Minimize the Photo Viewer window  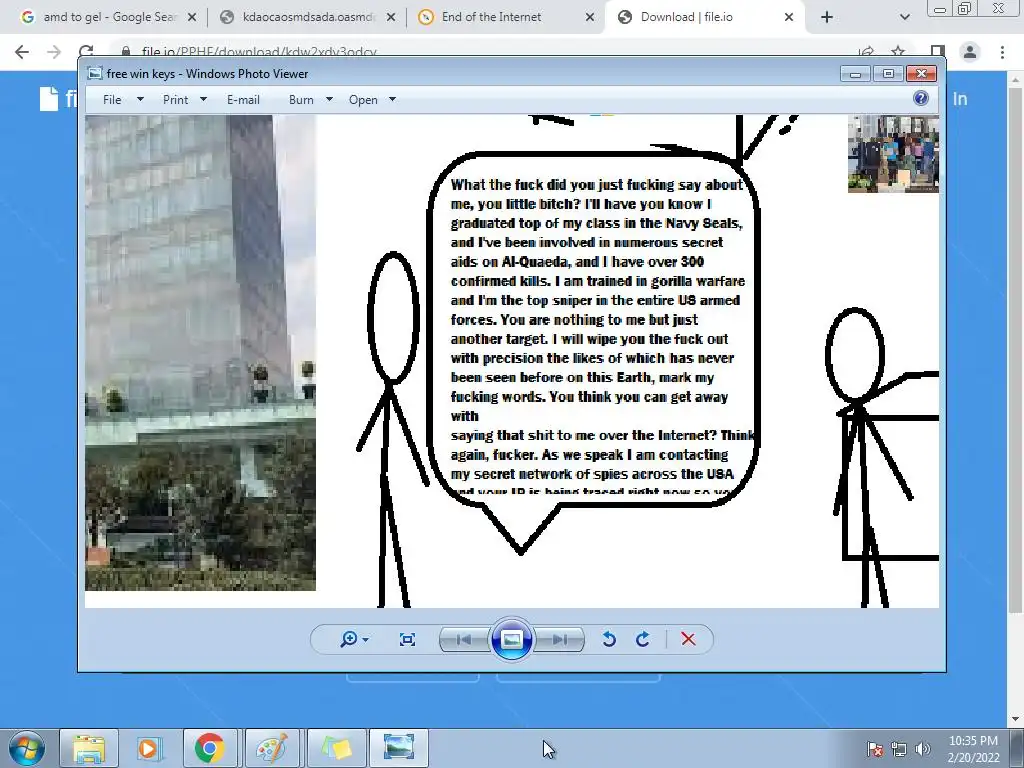pos(856,74)
